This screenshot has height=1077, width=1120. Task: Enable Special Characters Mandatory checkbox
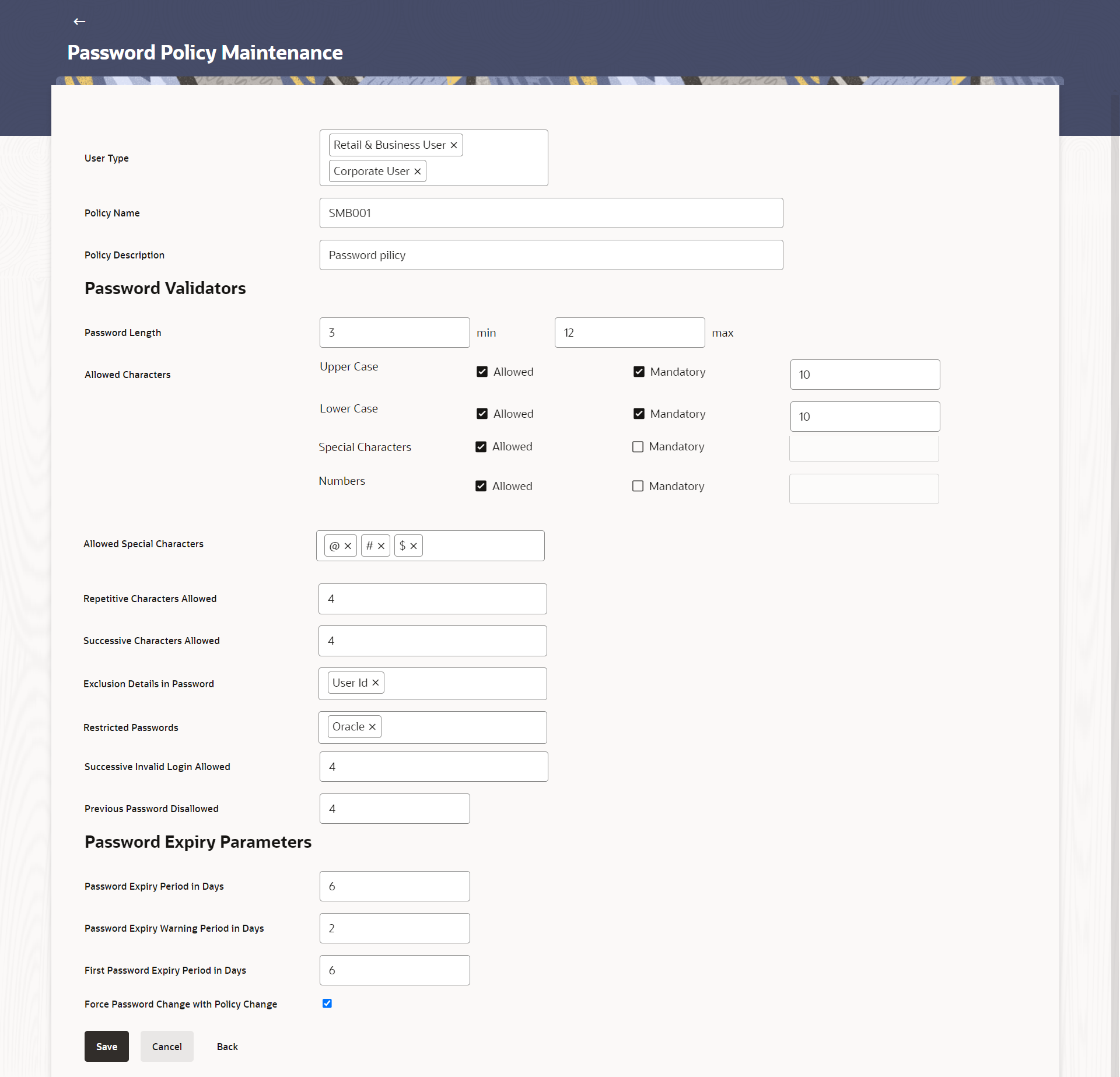[638, 447]
